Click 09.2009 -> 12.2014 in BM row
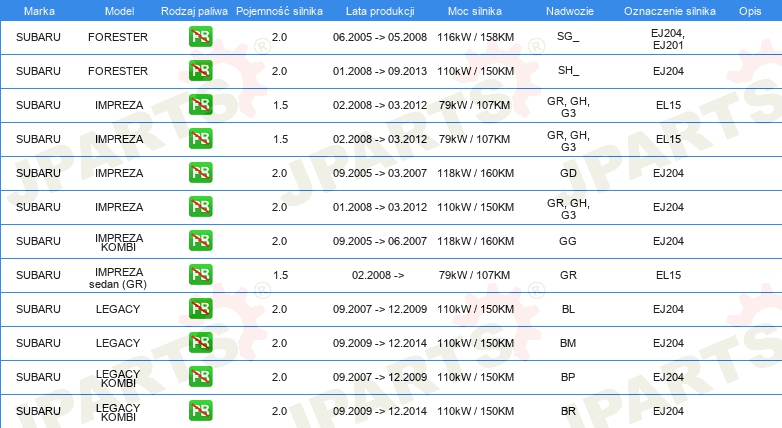The image size is (782, 428). click(380, 343)
